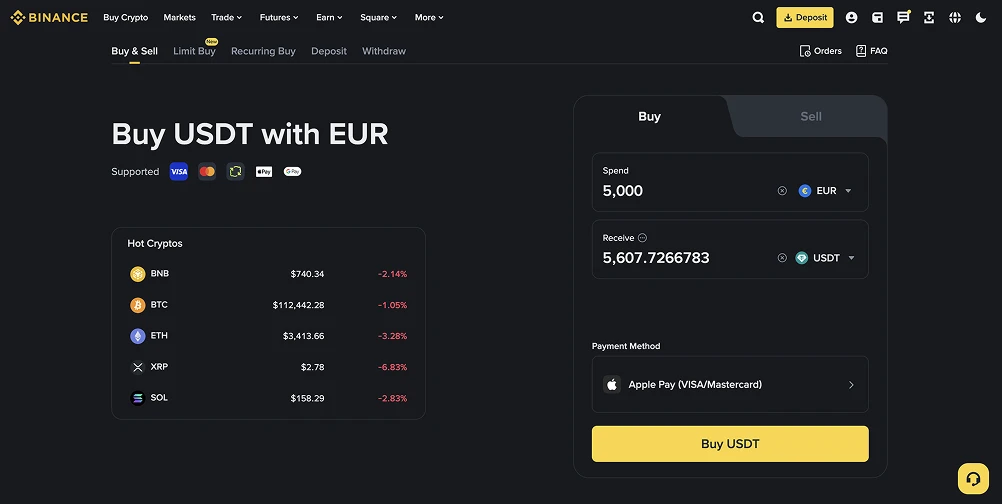The image size is (1002, 504).
Task: Clear the Spend amount with X icon
Action: pyautogui.click(x=782, y=191)
